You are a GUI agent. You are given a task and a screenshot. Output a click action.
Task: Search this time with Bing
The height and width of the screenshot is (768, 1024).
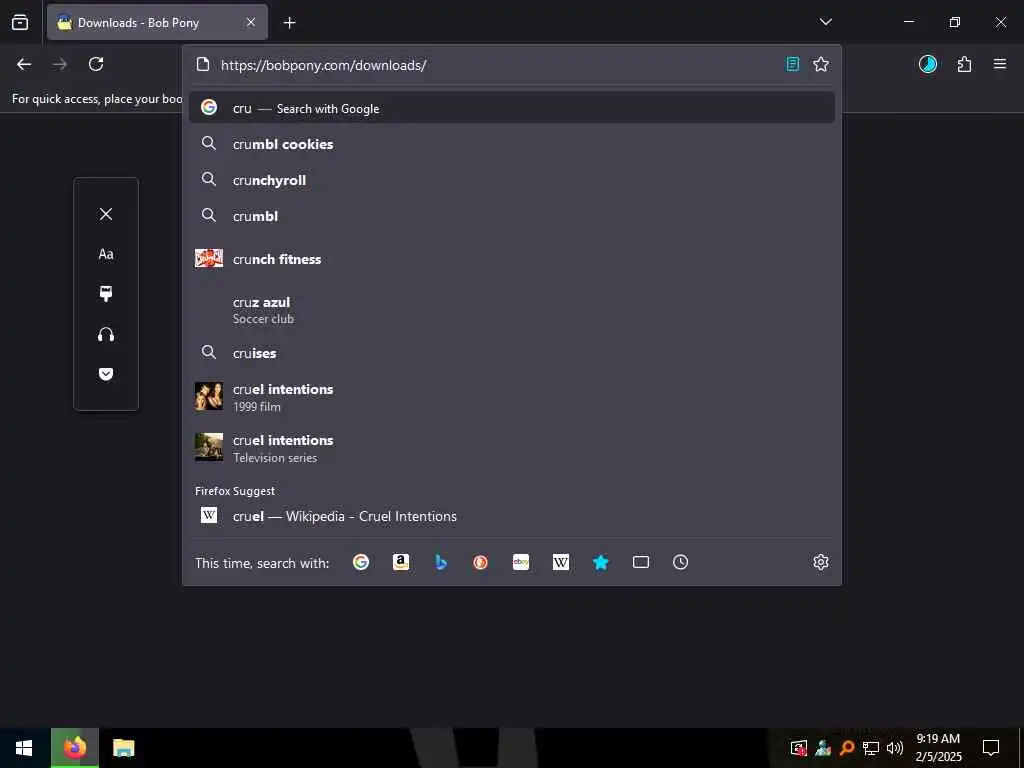click(441, 562)
